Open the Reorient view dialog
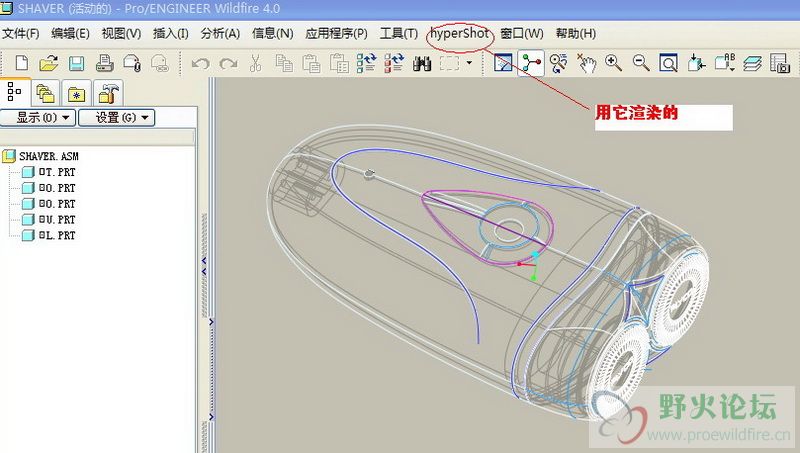Image resolution: width=800 pixels, height=453 pixels. pos(696,63)
